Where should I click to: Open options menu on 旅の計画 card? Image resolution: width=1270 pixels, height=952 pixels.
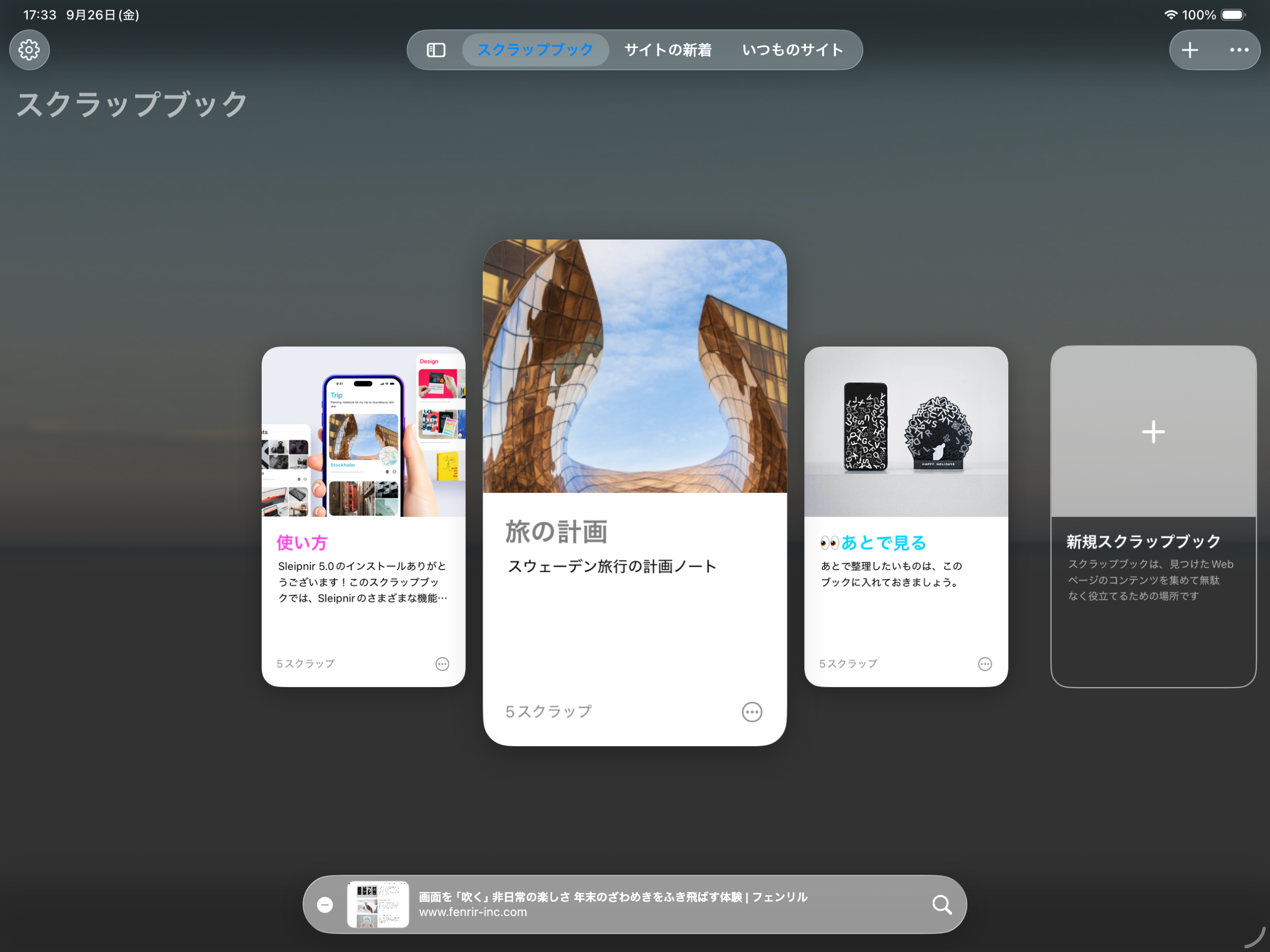752,712
